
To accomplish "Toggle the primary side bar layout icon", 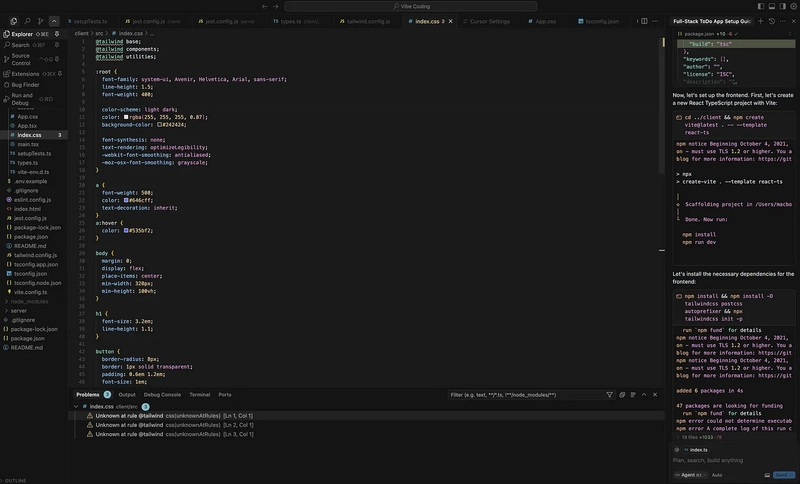I will click(761, 6).
